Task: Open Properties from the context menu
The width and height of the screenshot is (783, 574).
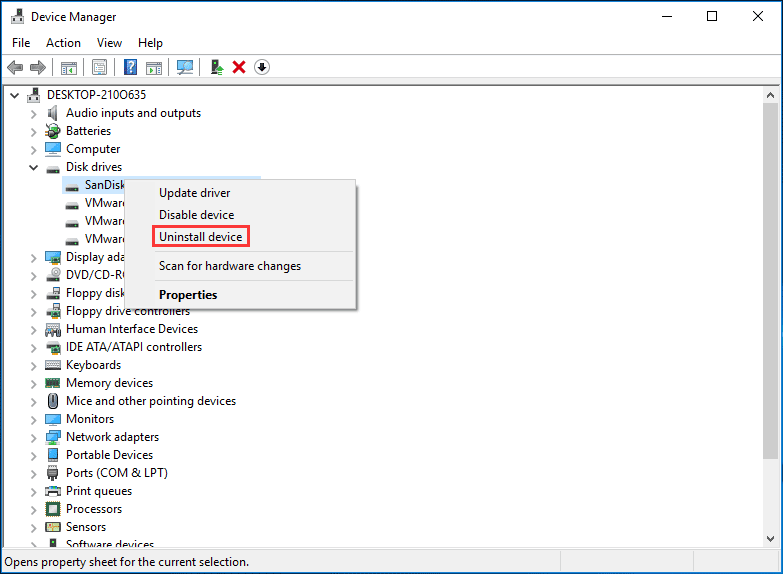Action: coord(188,295)
